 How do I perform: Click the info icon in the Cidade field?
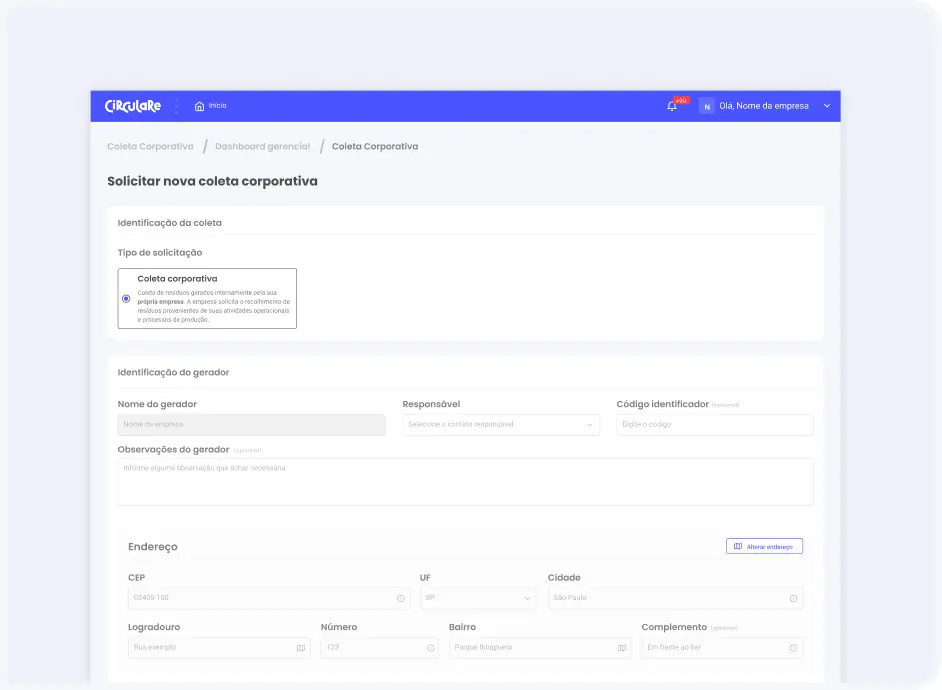point(793,599)
